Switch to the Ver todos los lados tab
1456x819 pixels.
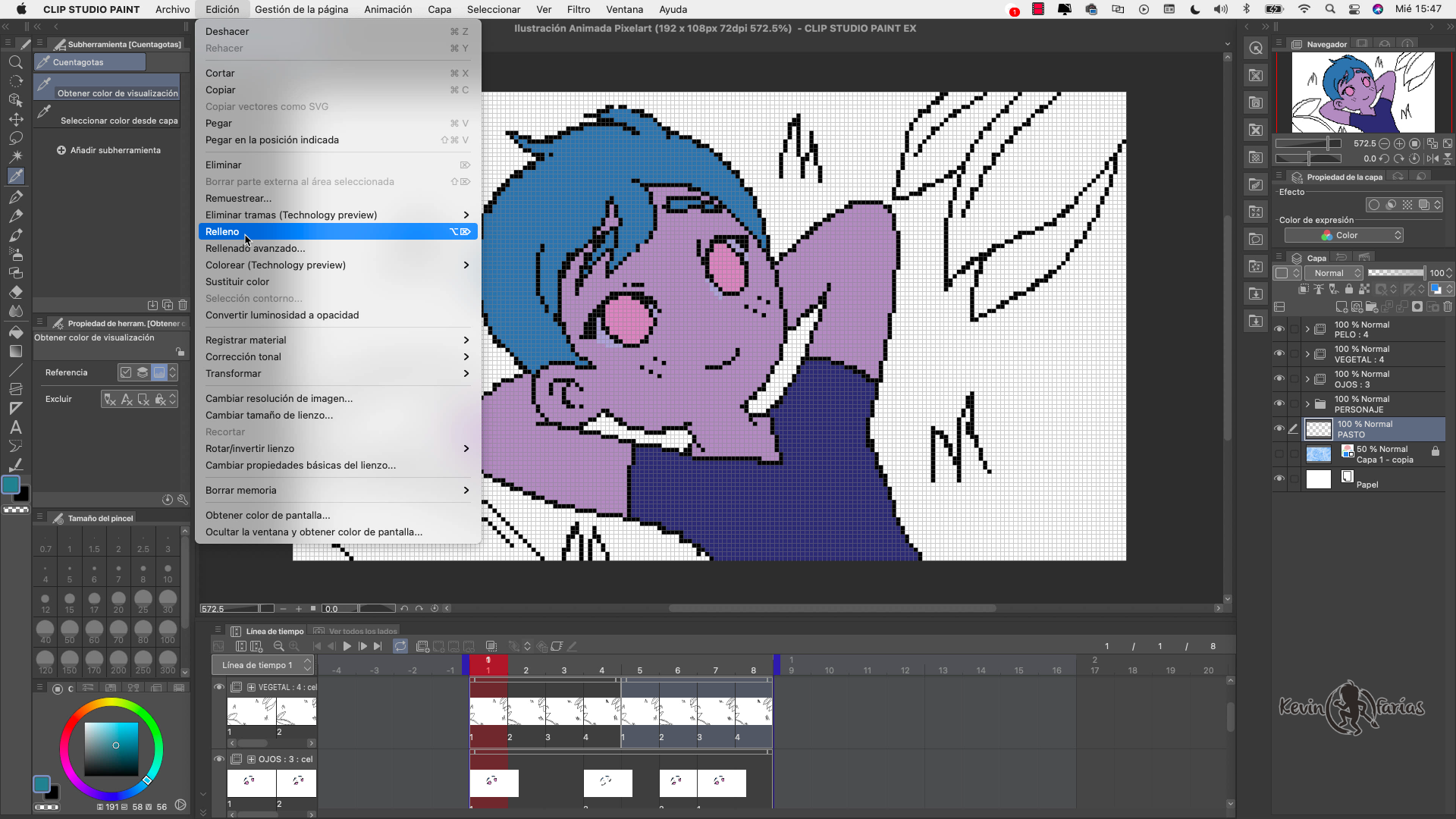(355, 630)
